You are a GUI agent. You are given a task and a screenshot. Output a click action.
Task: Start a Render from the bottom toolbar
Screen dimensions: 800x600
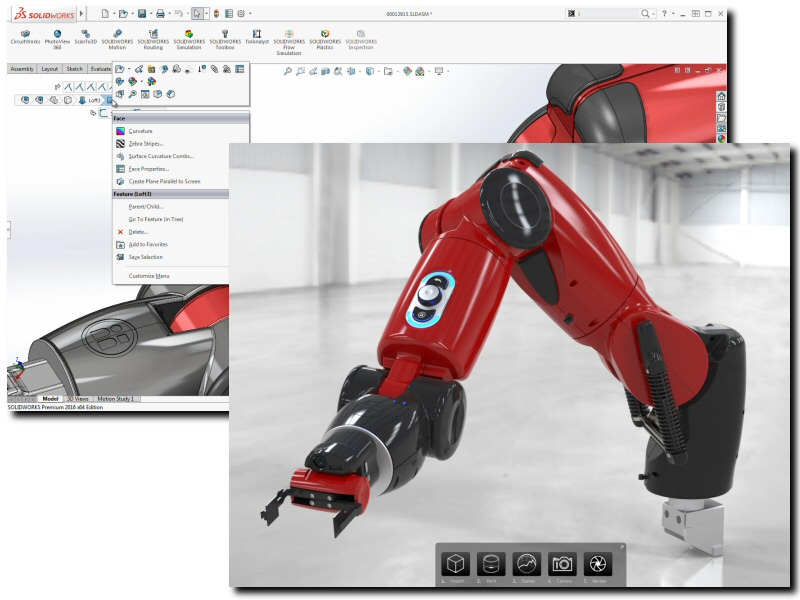[x=595, y=561]
